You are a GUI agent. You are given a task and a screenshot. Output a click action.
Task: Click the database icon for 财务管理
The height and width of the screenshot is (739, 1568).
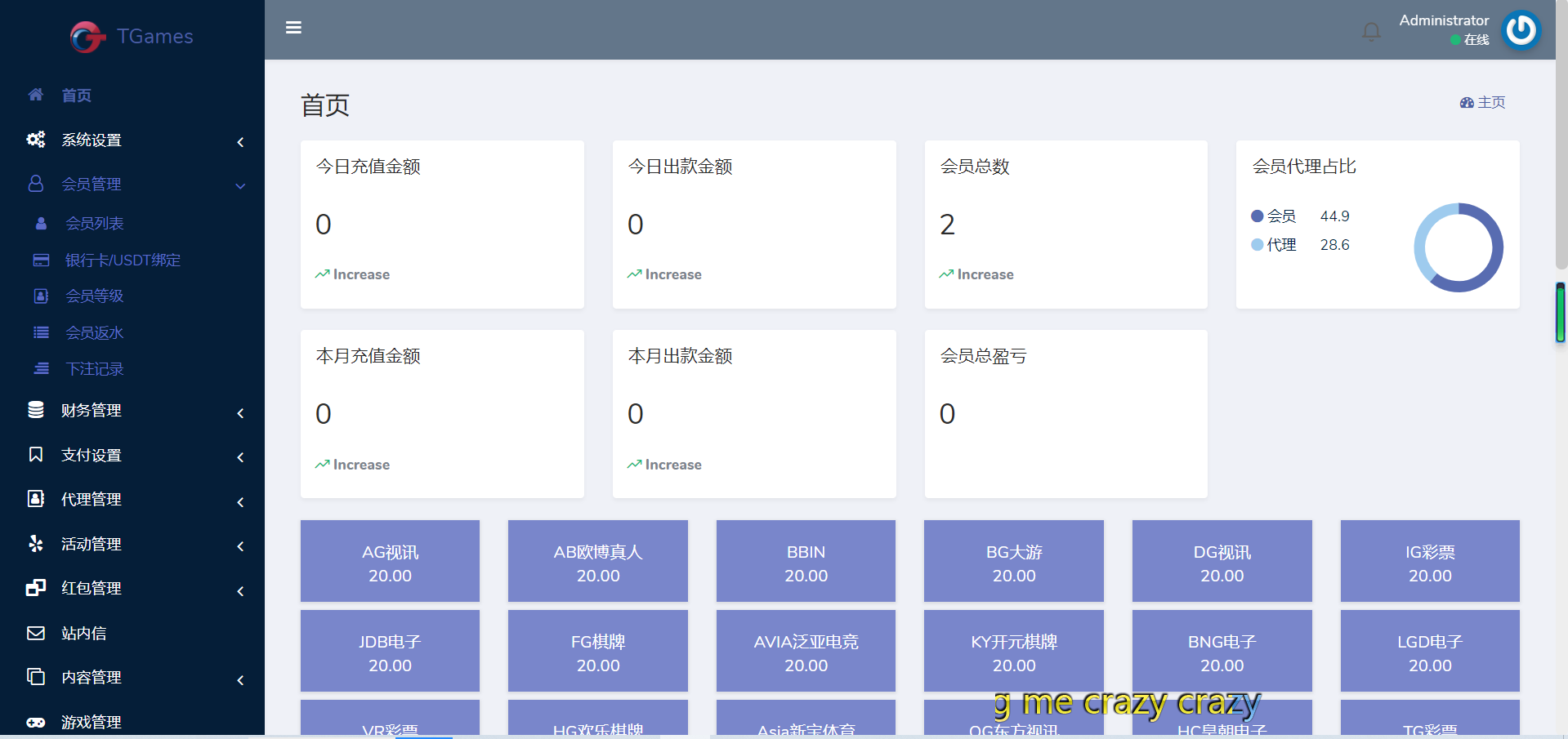(x=36, y=410)
